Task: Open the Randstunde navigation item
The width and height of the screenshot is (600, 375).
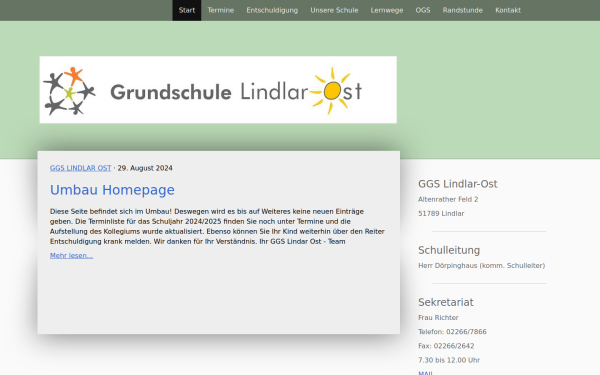Action: pyautogui.click(x=463, y=10)
